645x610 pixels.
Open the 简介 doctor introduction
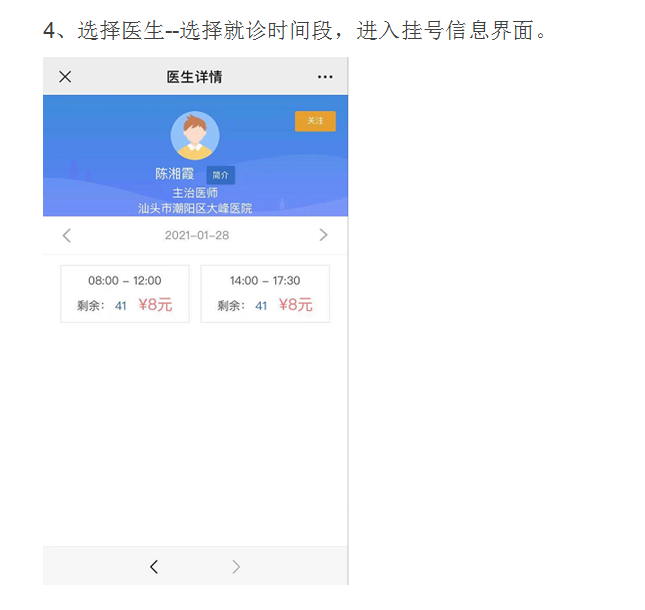tap(220, 175)
